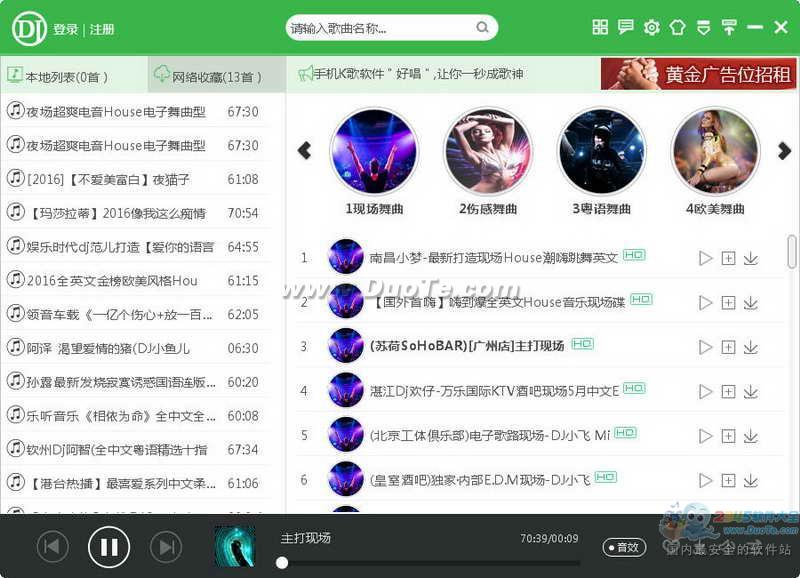Pause playback with the pause button
Screen dimensions: 800x578
pos(109,547)
